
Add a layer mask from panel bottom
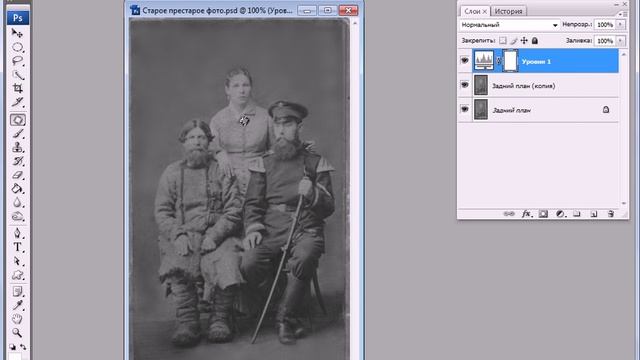(543, 214)
